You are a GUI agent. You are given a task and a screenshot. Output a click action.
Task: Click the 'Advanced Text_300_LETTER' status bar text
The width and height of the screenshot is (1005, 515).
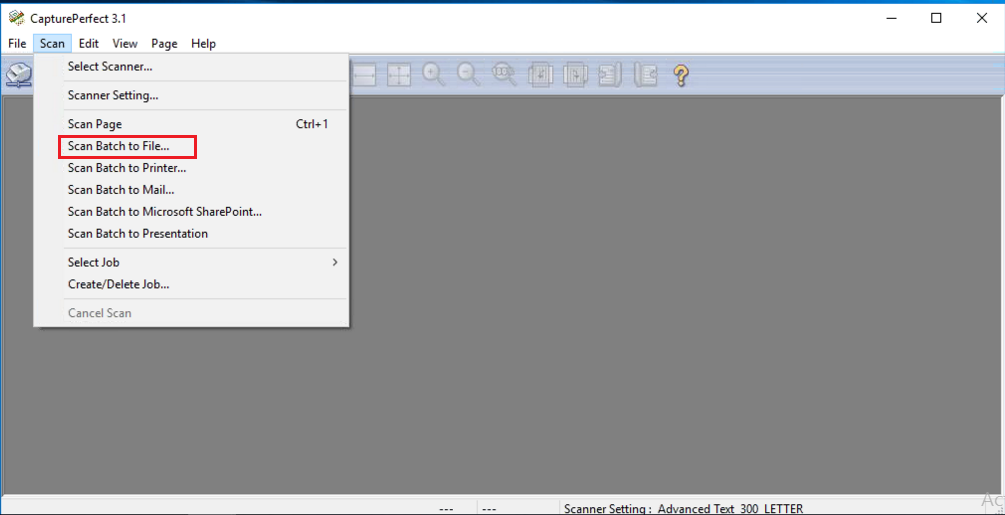730,509
